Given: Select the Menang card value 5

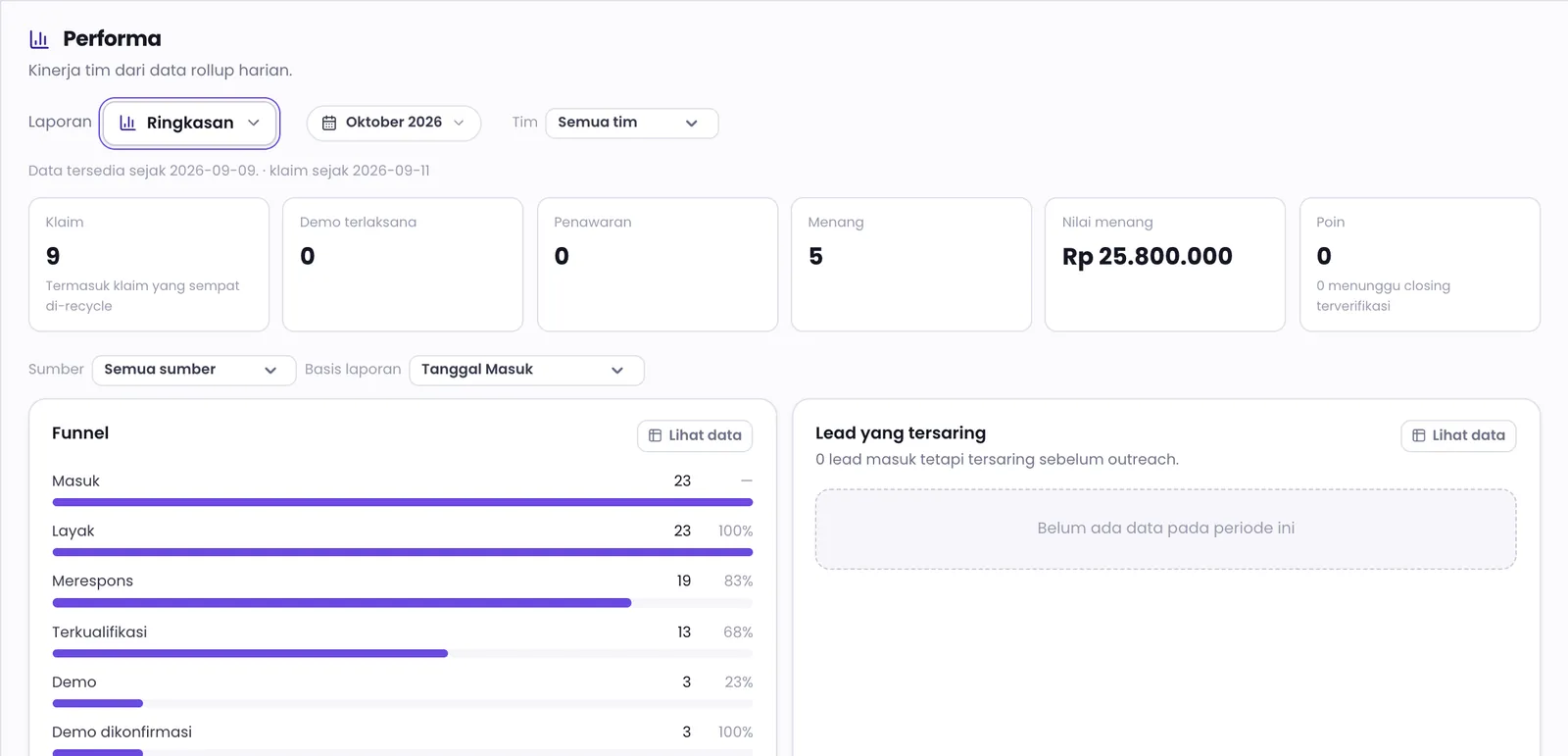Looking at the screenshot, I should (815, 256).
